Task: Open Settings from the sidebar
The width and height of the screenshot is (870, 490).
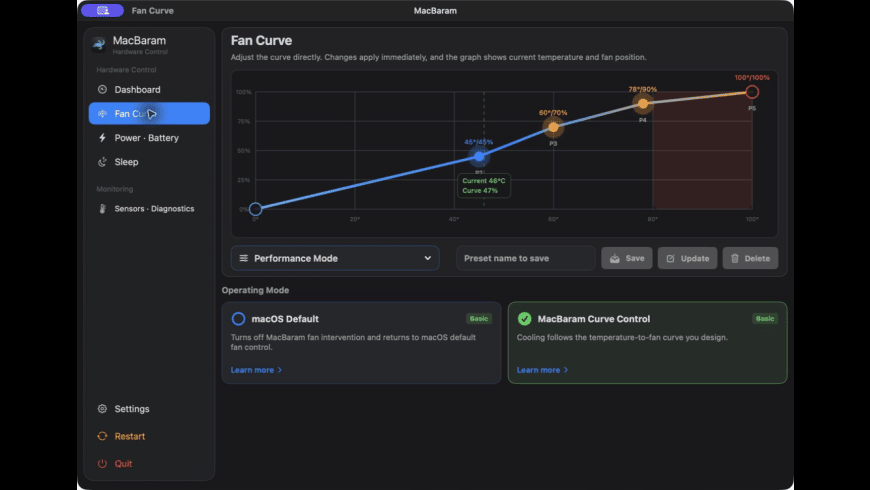Action: (x=149, y=409)
